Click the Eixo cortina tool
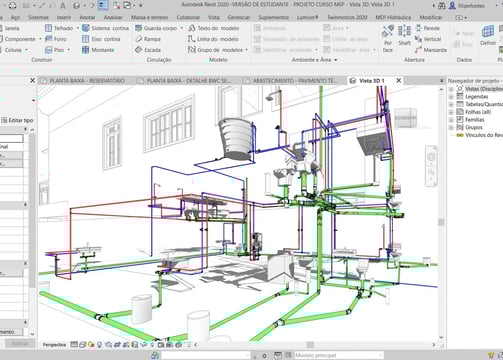The width and height of the screenshot is (503, 360). (x=101, y=39)
